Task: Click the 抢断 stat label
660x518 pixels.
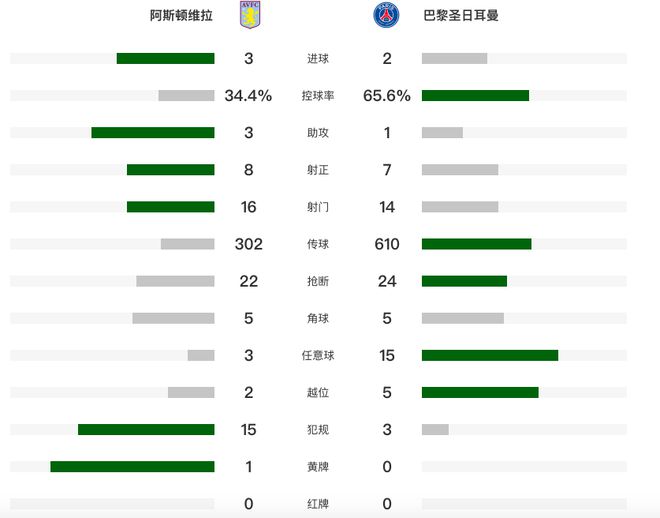Action: tap(318, 281)
